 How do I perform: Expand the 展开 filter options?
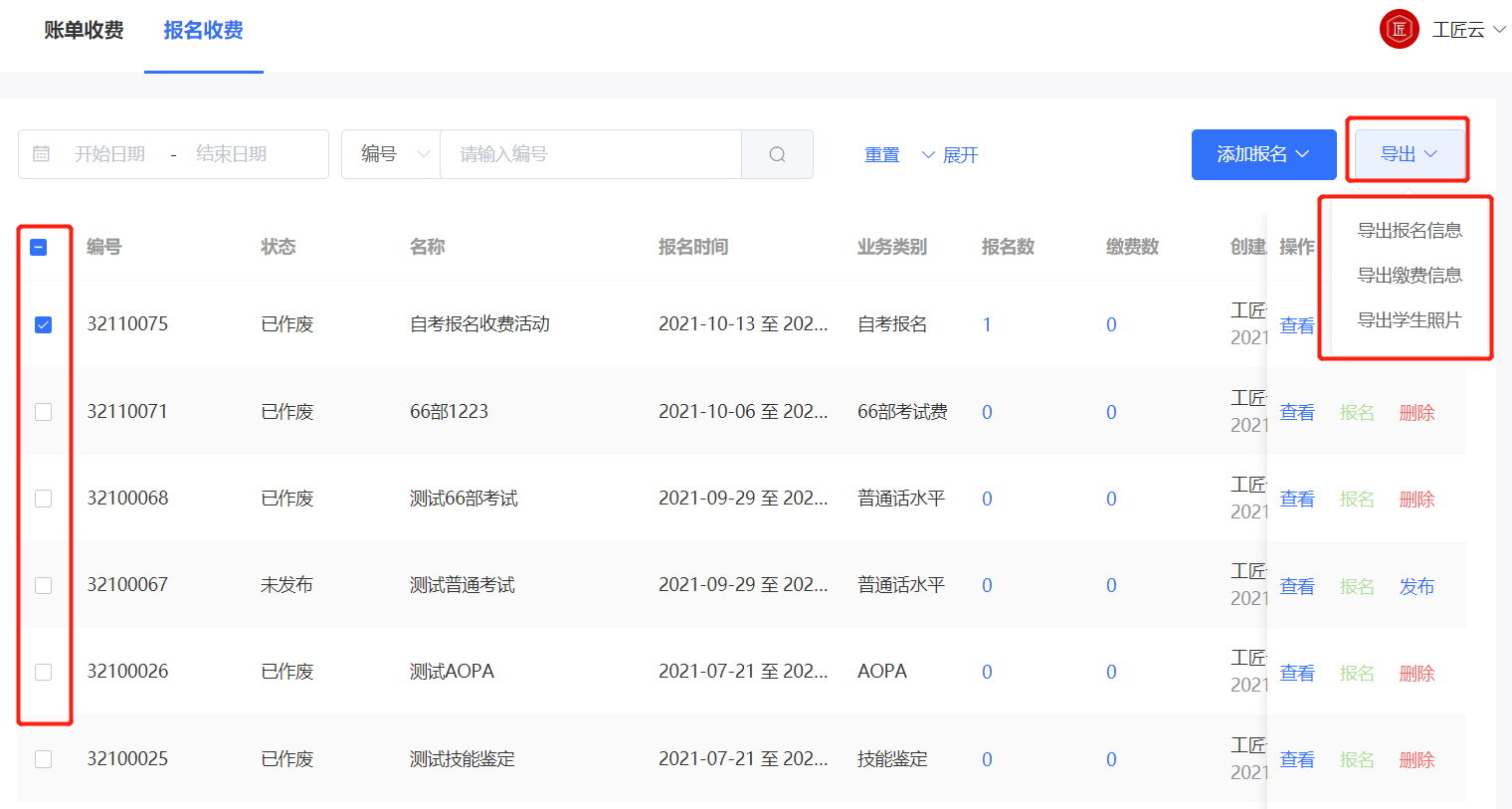pos(950,155)
